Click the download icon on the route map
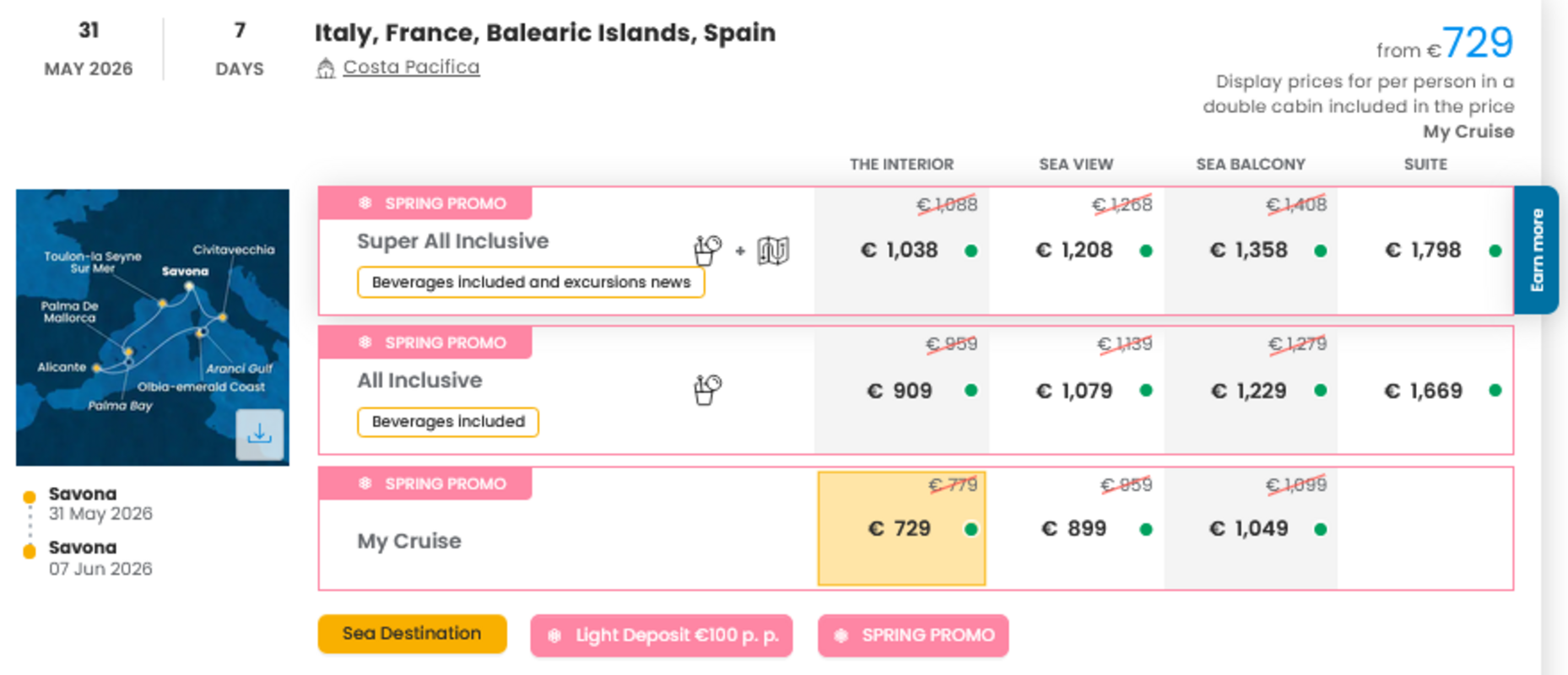Image resolution: width=1568 pixels, height=675 pixels. (x=261, y=433)
